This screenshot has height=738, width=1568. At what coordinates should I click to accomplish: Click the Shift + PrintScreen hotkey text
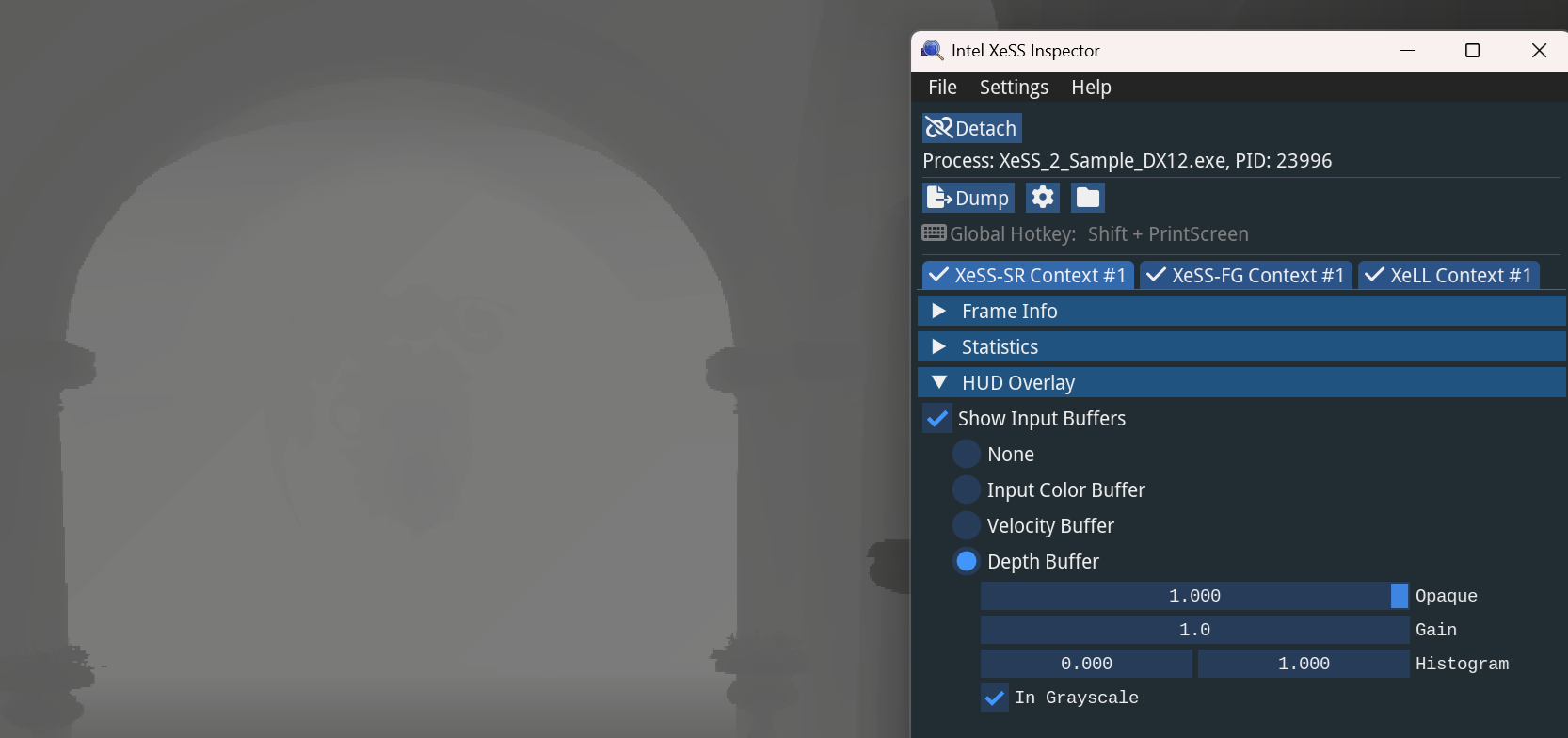[x=1168, y=234]
